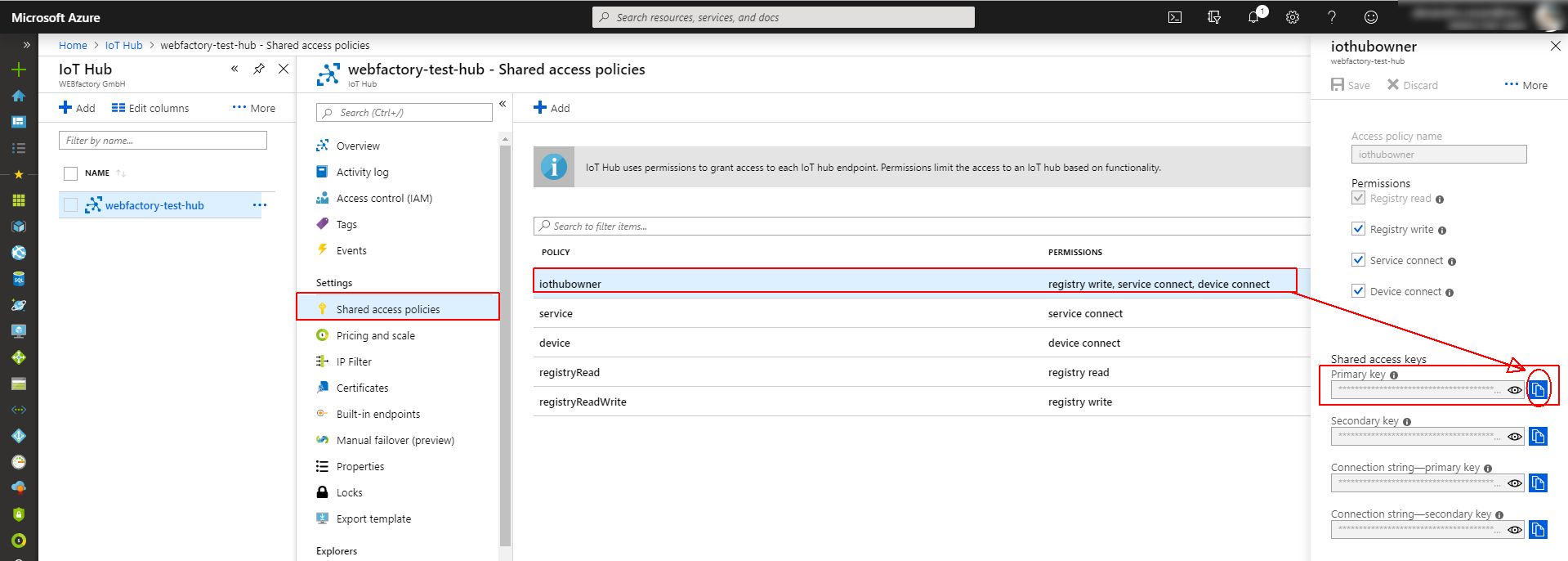Expand the left portal sidebar

[26, 45]
